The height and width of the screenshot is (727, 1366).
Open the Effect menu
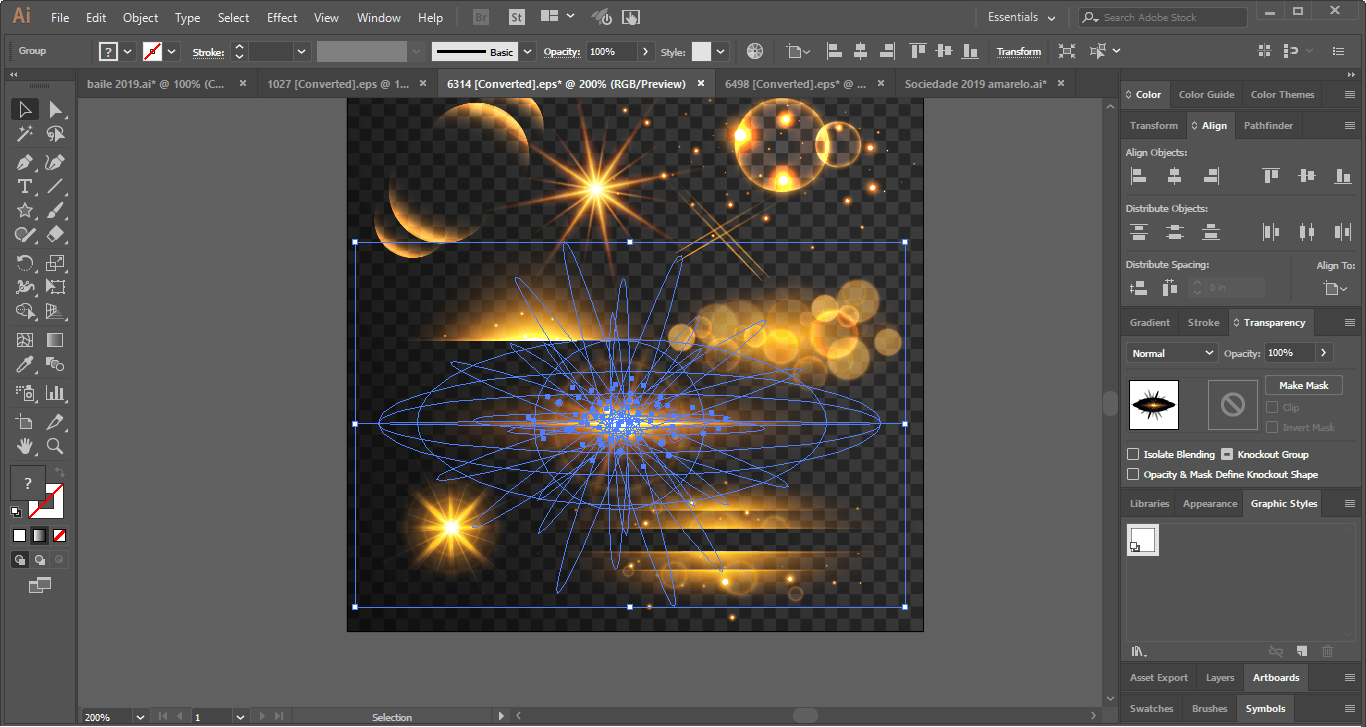pos(281,17)
